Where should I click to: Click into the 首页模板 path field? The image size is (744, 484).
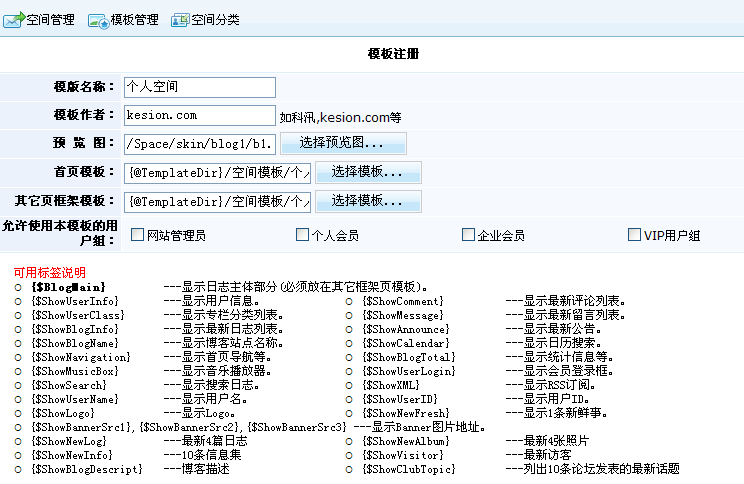pyautogui.click(x=216, y=173)
